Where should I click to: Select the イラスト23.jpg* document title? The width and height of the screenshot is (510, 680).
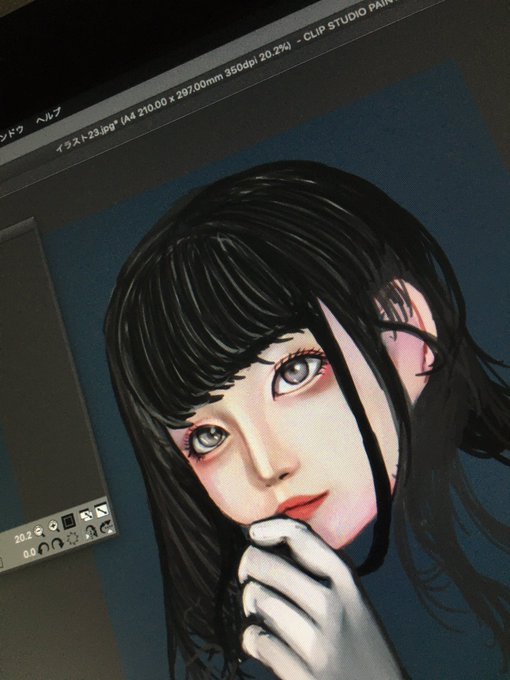(87, 138)
